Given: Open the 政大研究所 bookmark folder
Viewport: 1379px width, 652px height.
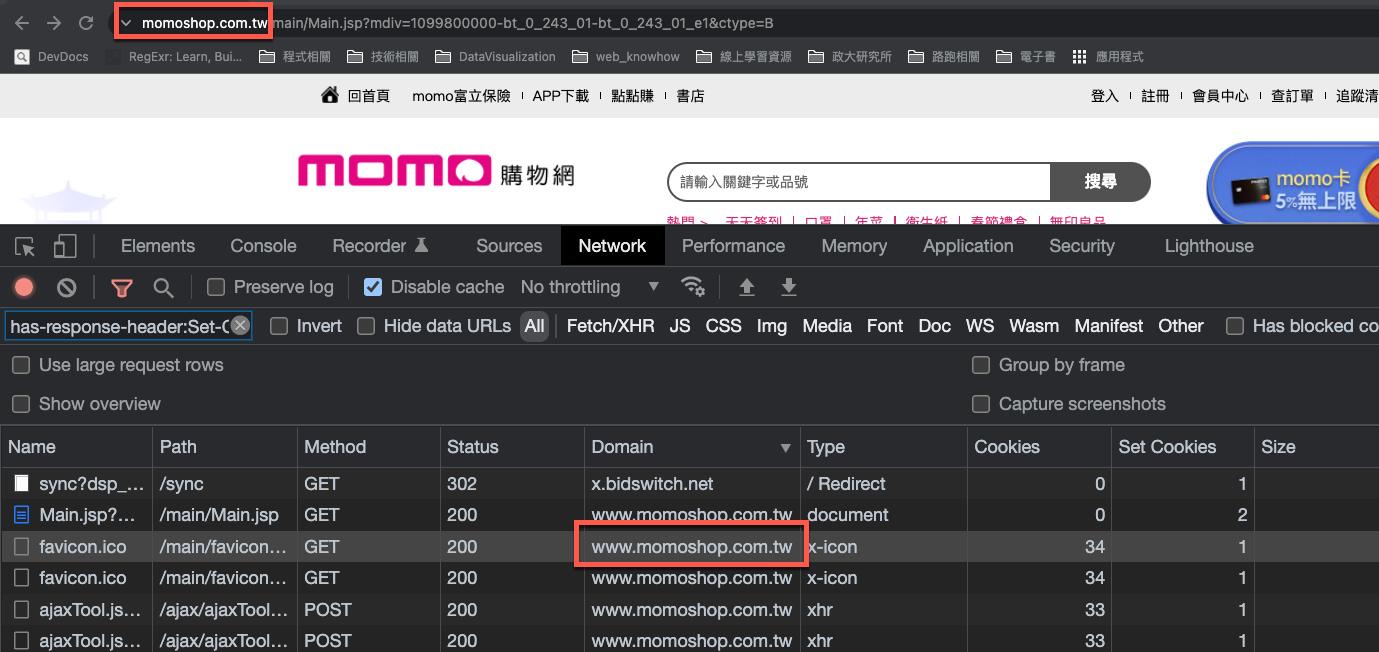Looking at the screenshot, I should [x=850, y=57].
